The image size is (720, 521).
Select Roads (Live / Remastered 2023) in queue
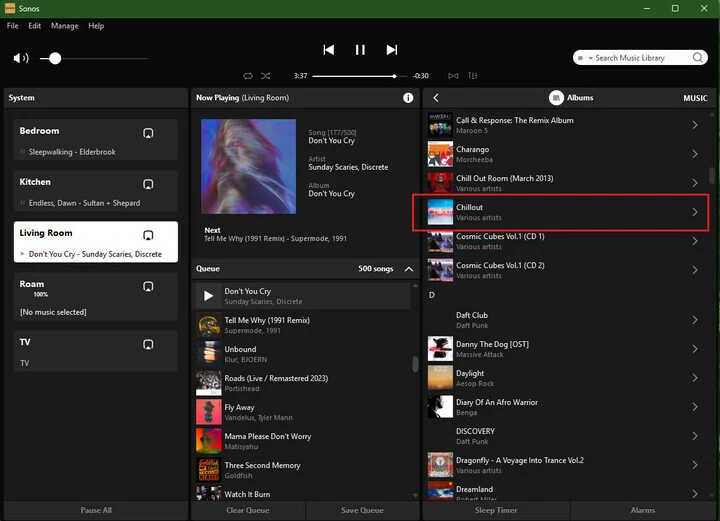[x=304, y=383]
